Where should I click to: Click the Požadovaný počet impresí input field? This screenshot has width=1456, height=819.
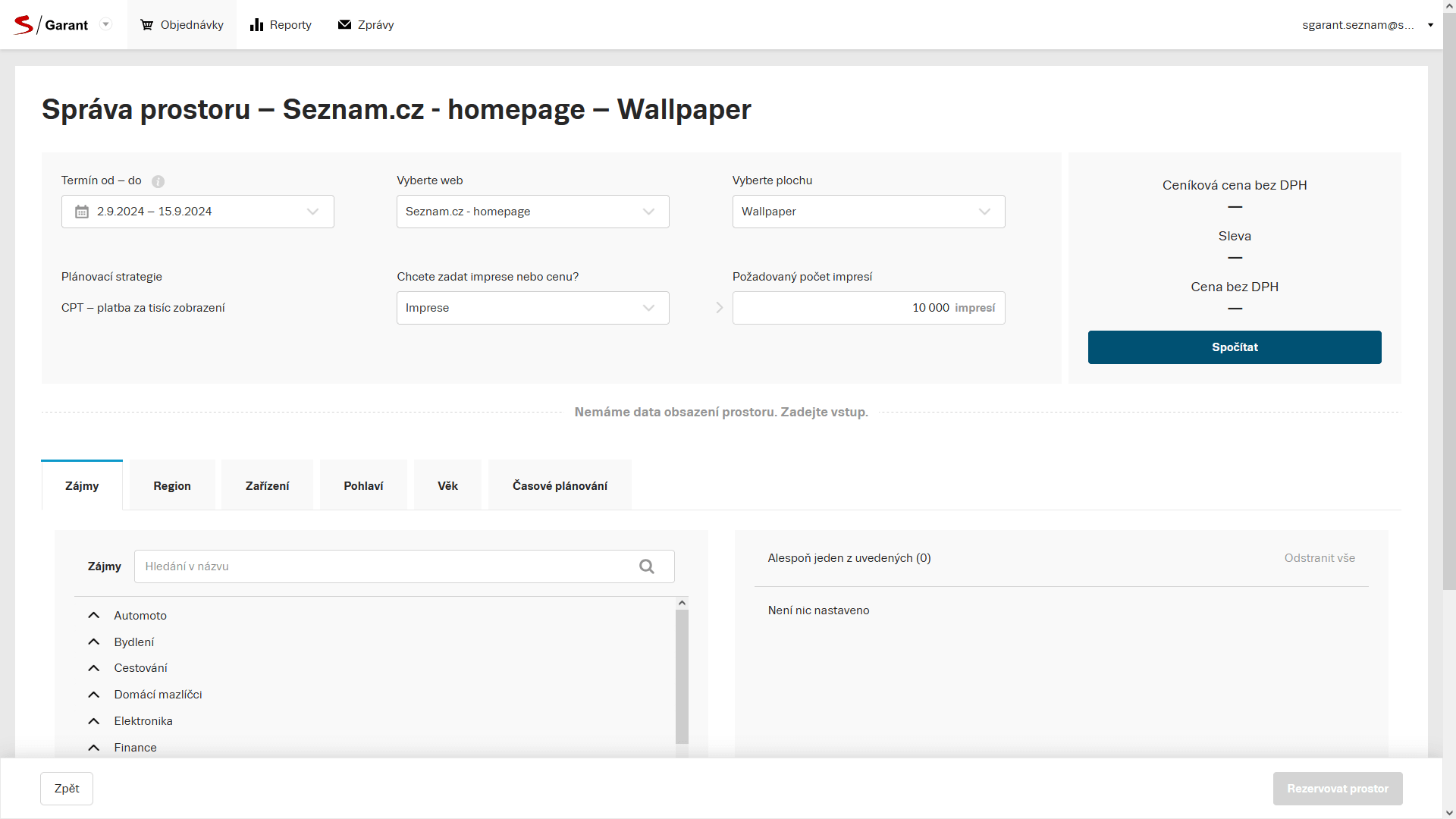(834, 308)
